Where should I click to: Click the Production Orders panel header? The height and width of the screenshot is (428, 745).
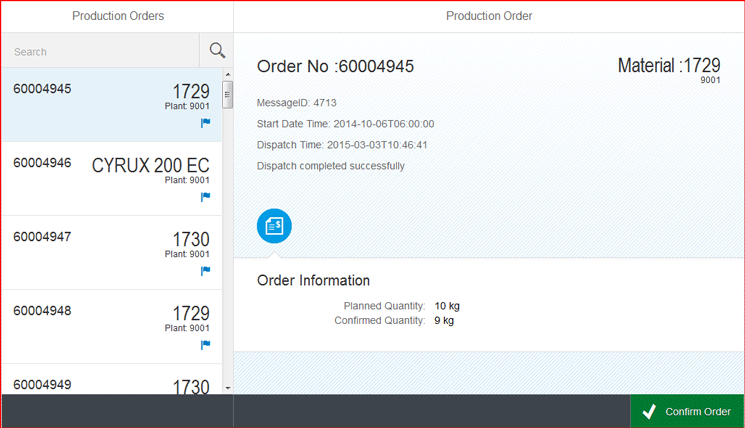118,16
